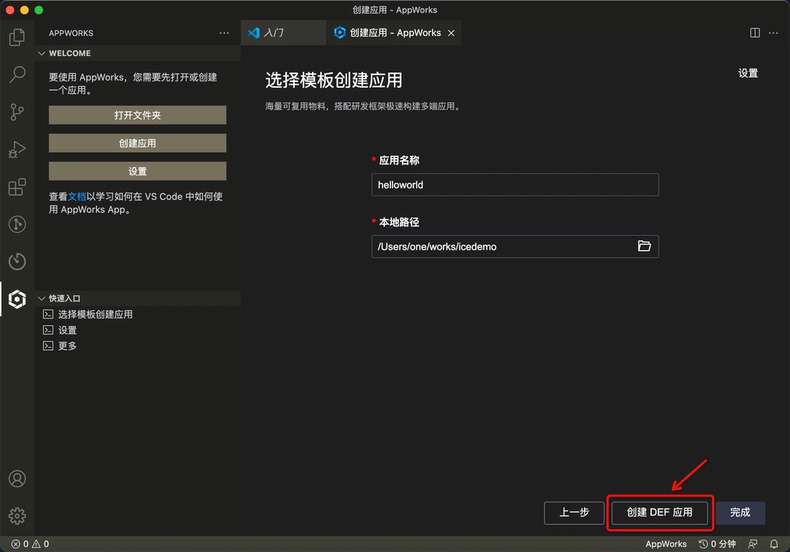790x552 pixels.
Task: Select the 创建应用 - AppWorks tab
Action: [x=393, y=33]
